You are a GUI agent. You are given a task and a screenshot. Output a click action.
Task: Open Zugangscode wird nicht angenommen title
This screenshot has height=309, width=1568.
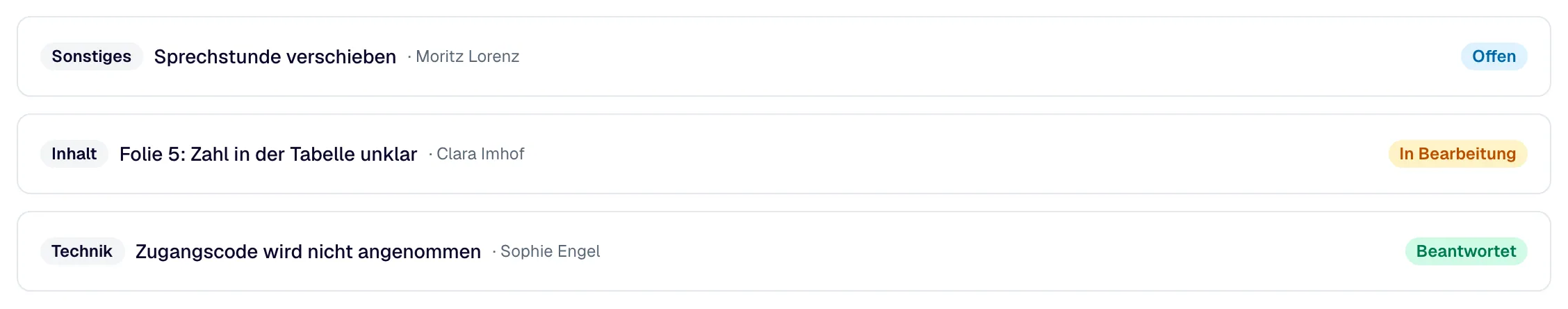point(308,251)
